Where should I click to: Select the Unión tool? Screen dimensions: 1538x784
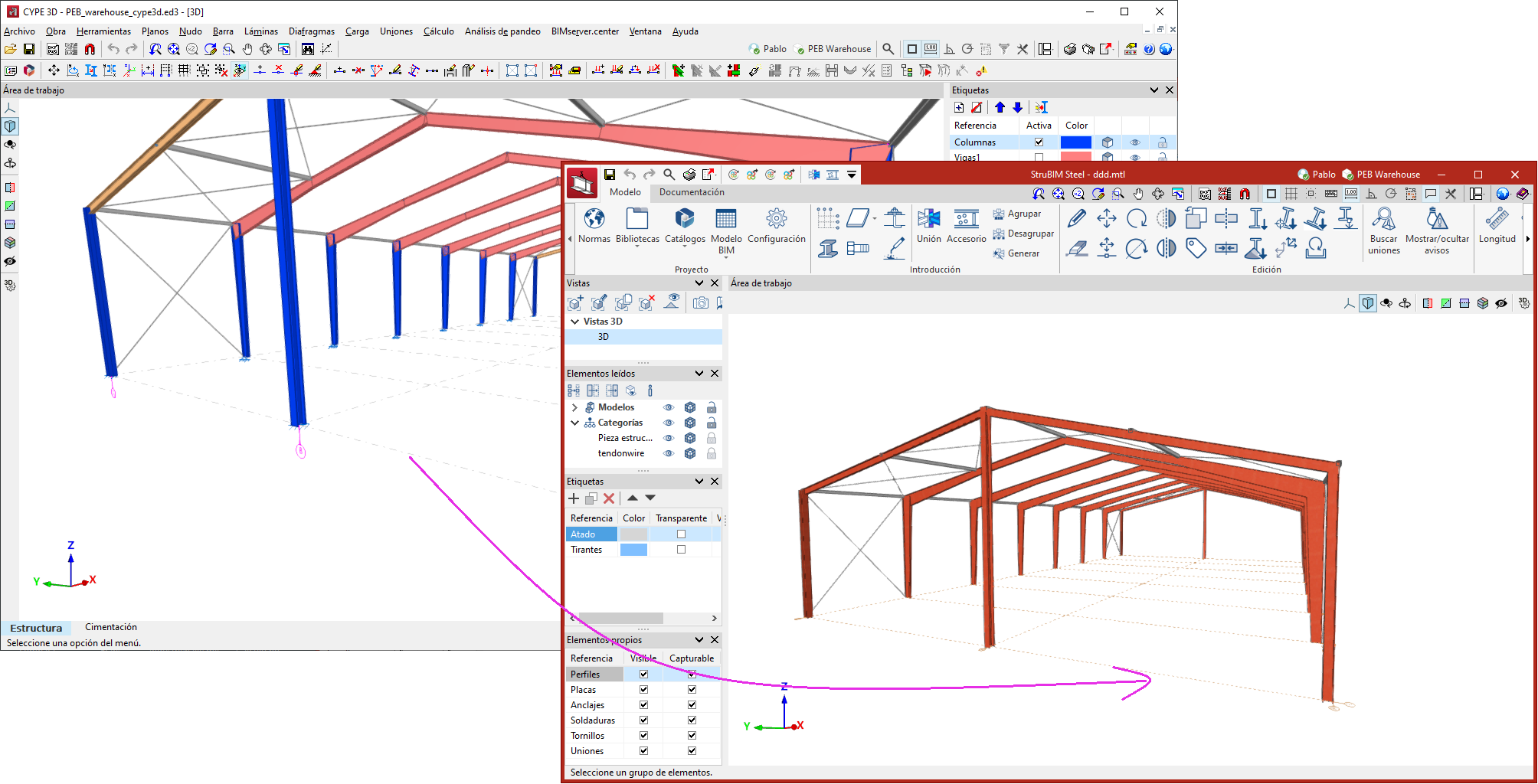pos(928,220)
